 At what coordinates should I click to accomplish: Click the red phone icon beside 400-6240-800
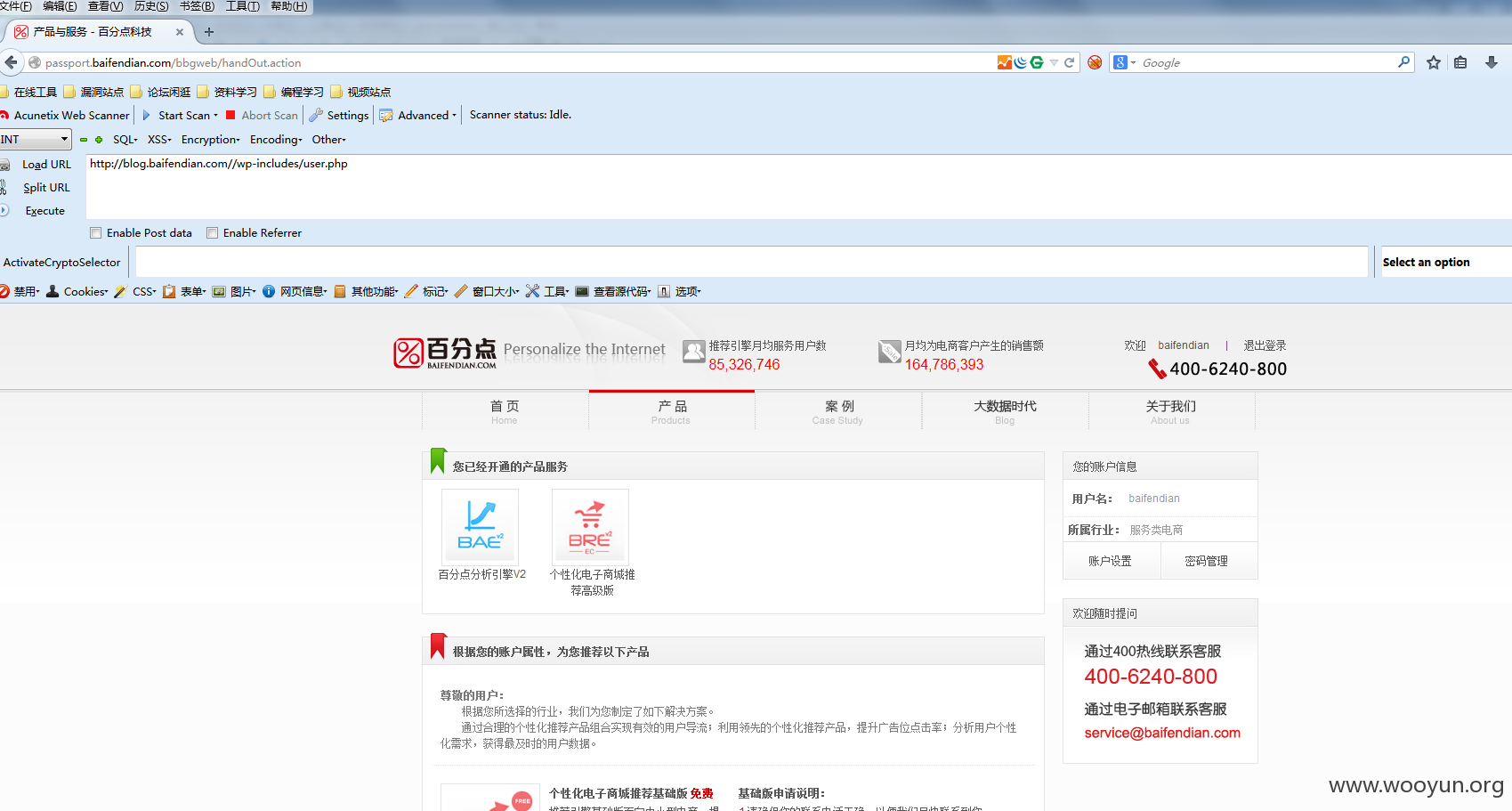coord(1157,369)
